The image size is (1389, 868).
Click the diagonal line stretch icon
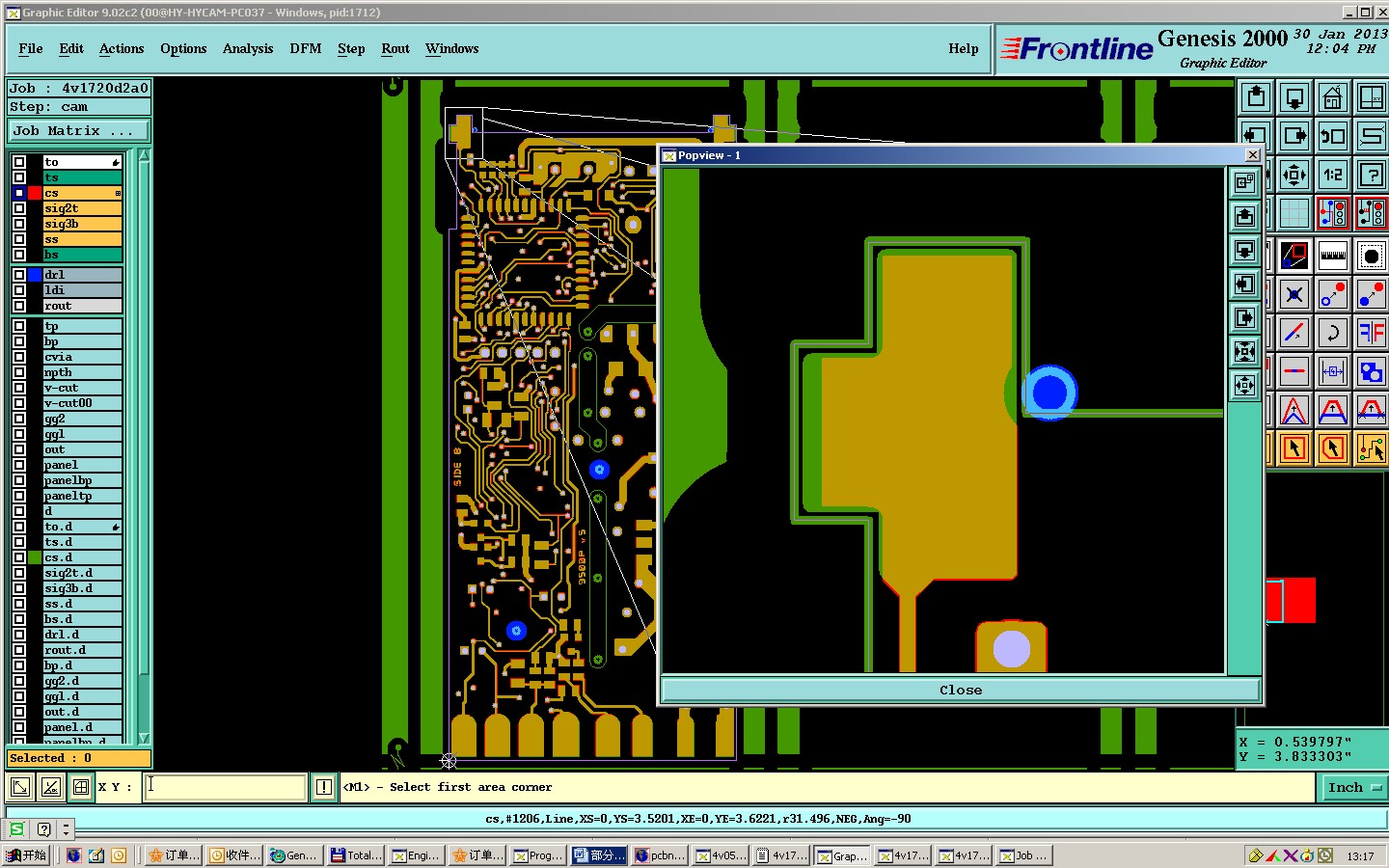click(x=1294, y=333)
